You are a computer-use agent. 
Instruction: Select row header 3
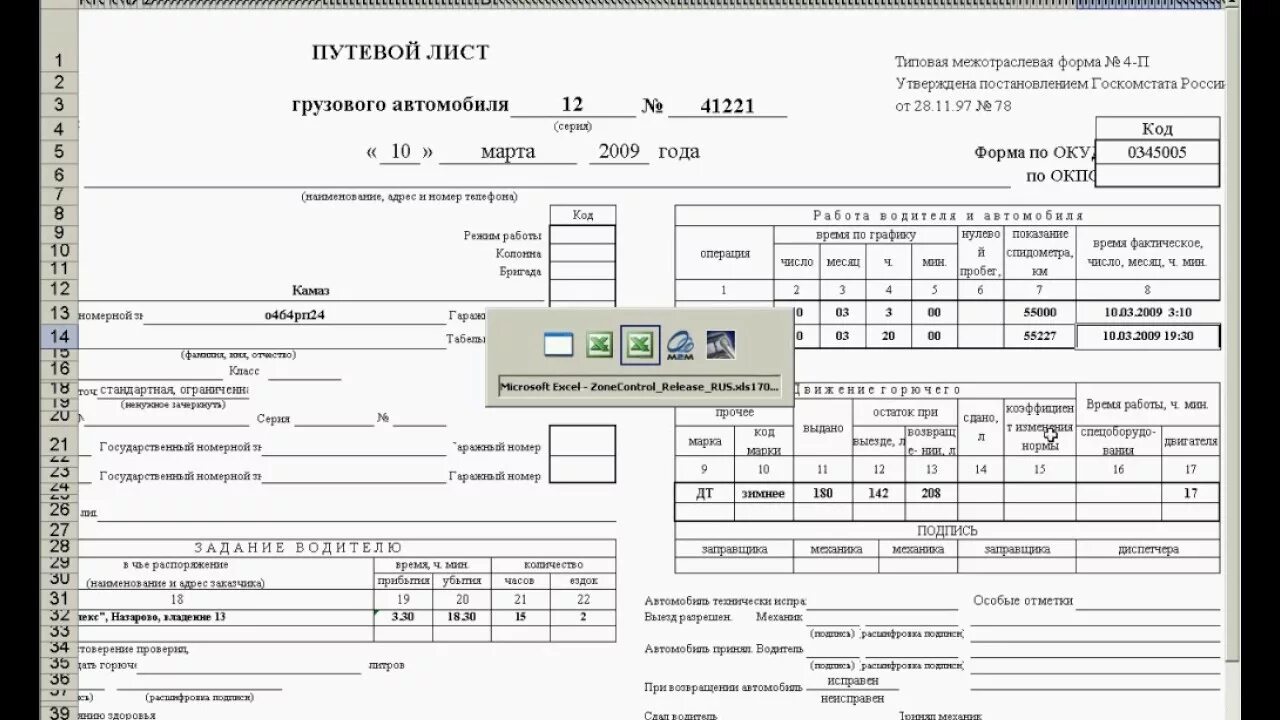(59, 105)
